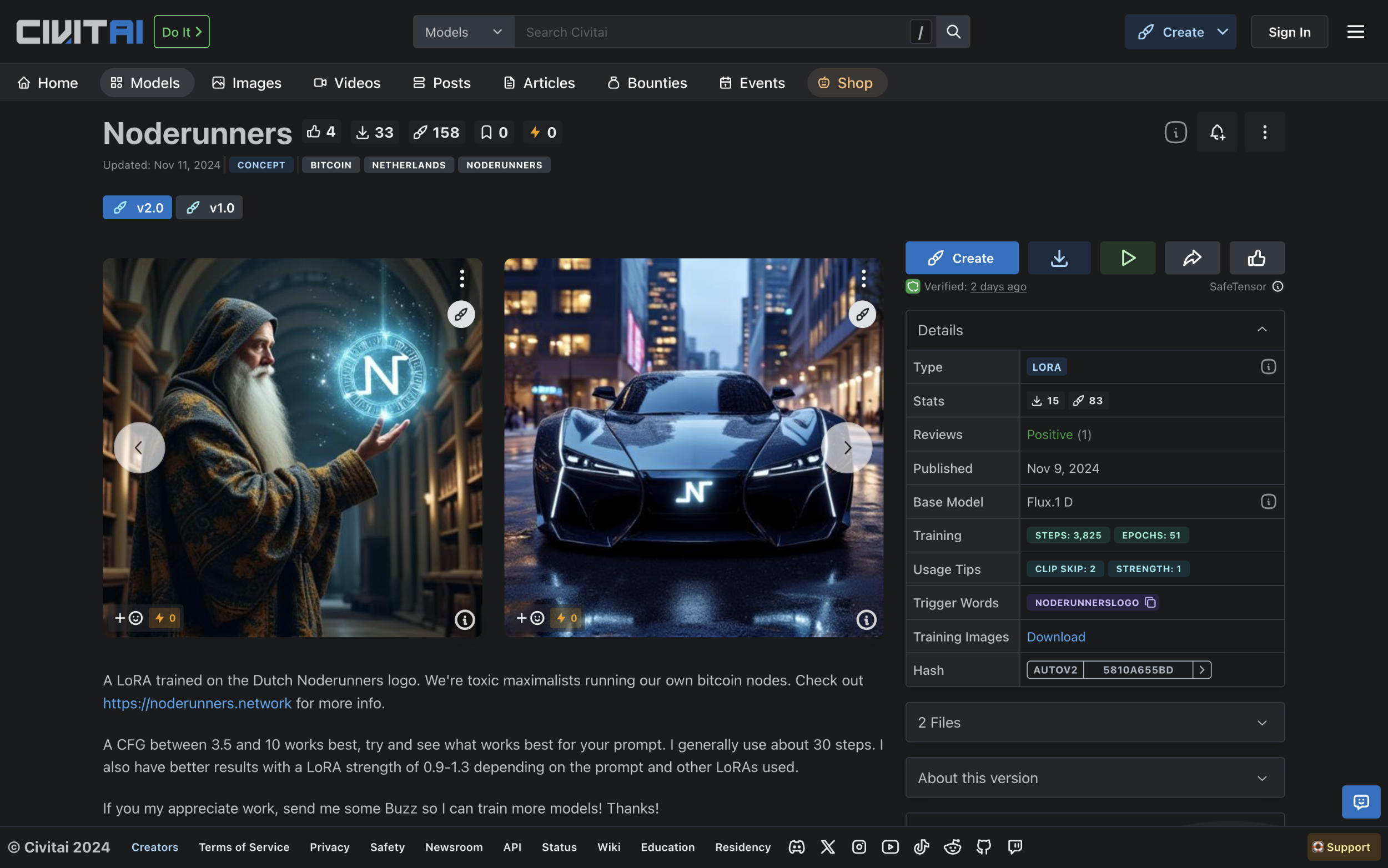Click info icon in Type row
Image resolution: width=1388 pixels, height=868 pixels.
pyautogui.click(x=1268, y=367)
